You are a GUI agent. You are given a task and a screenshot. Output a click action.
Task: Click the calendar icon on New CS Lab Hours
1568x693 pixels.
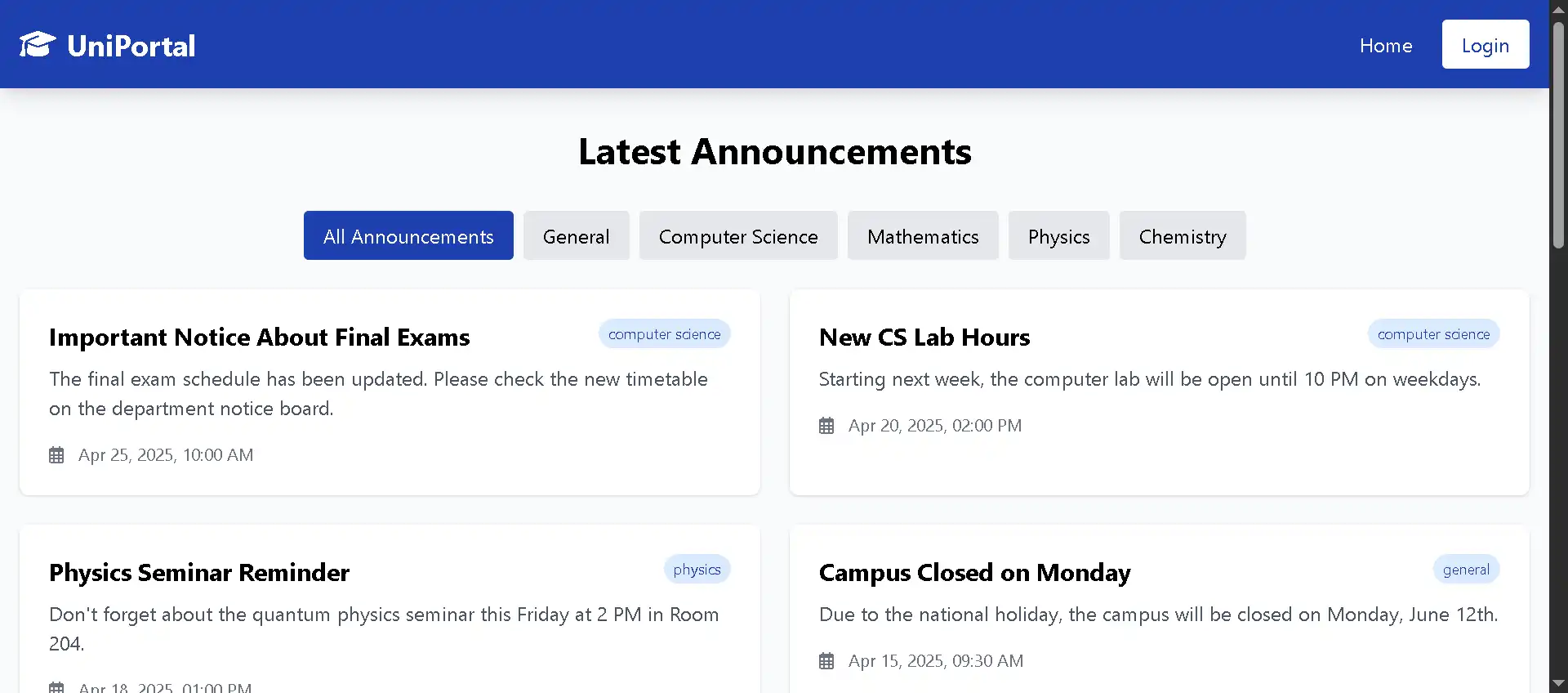826,425
